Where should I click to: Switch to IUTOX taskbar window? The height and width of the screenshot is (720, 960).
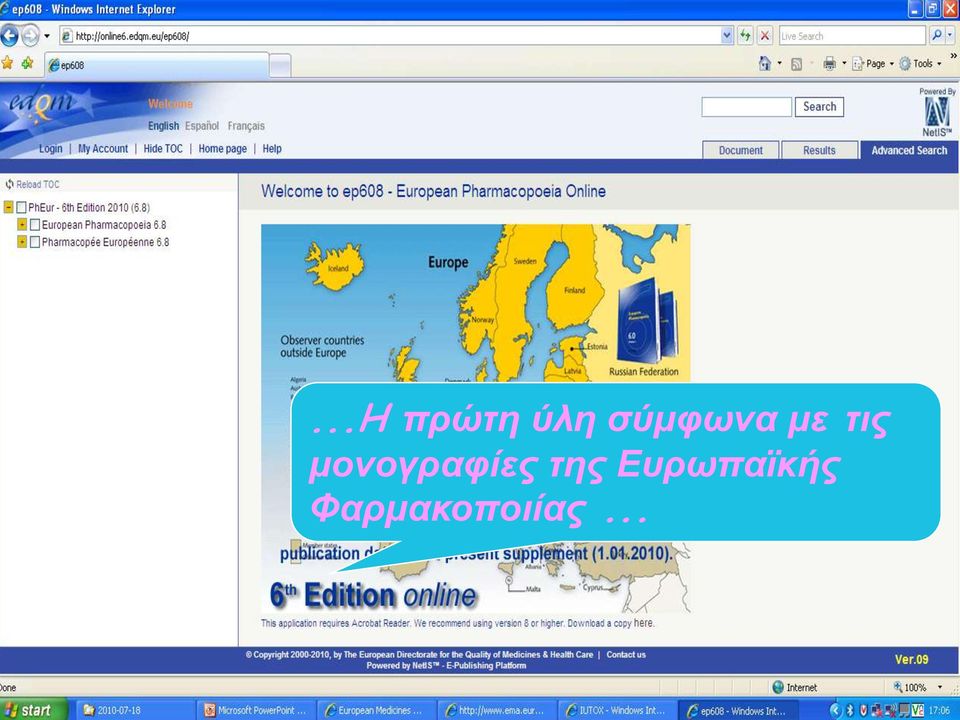618,710
